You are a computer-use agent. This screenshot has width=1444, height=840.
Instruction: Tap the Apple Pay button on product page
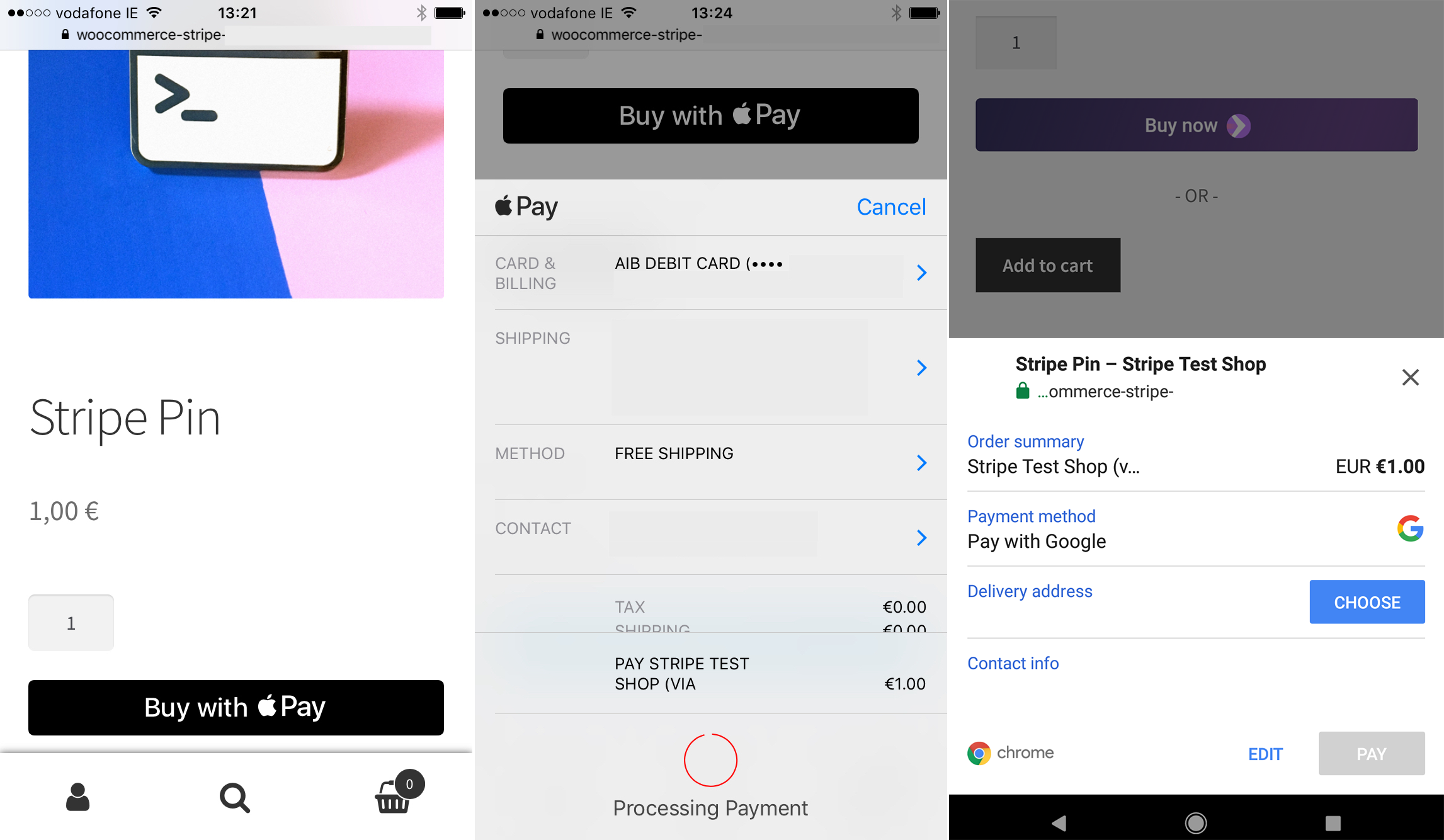pyautogui.click(x=236, y=705)
